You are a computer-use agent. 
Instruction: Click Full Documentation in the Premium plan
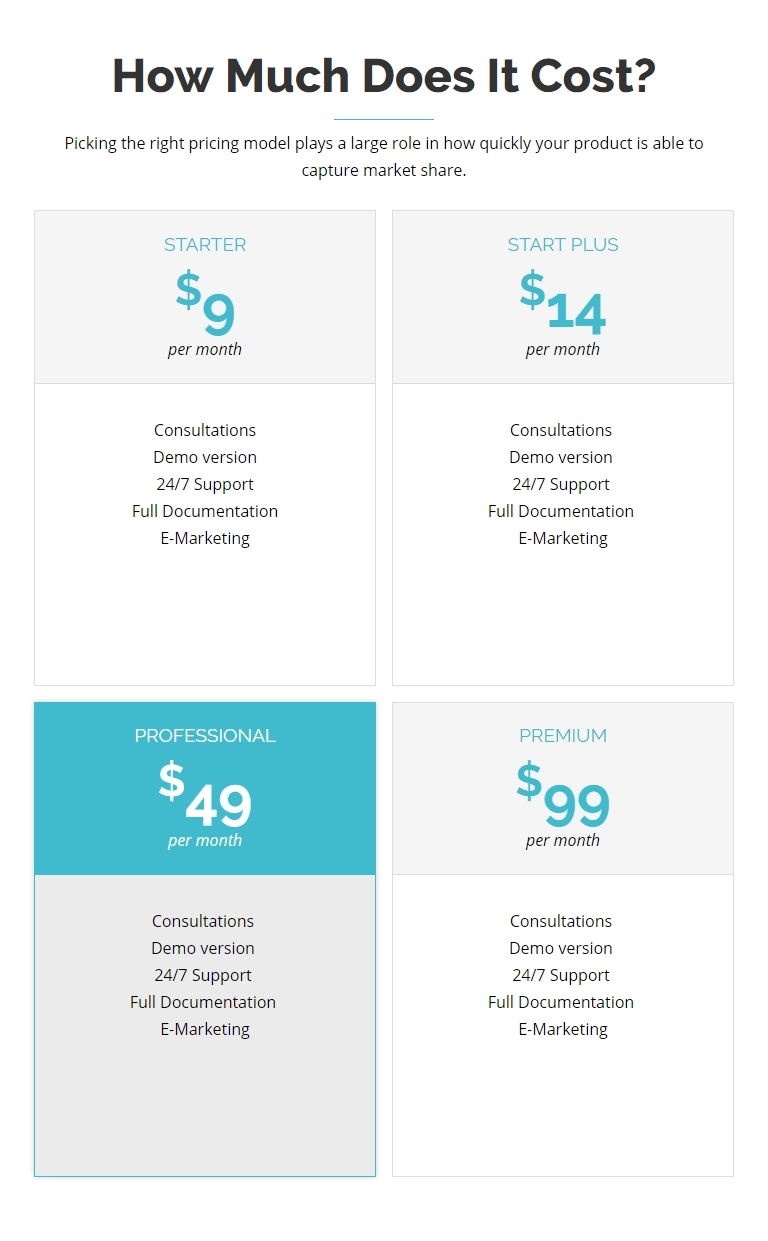561,1002
